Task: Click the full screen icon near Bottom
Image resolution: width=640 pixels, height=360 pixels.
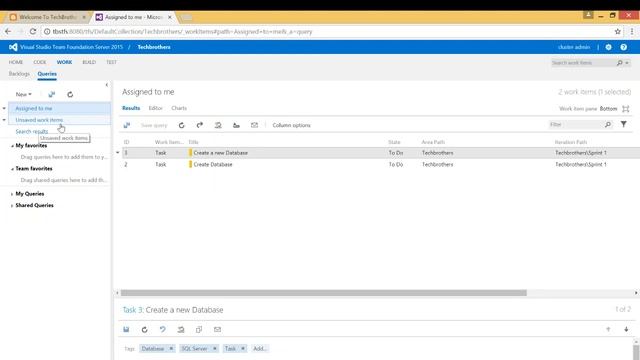Action: point(626,109)
